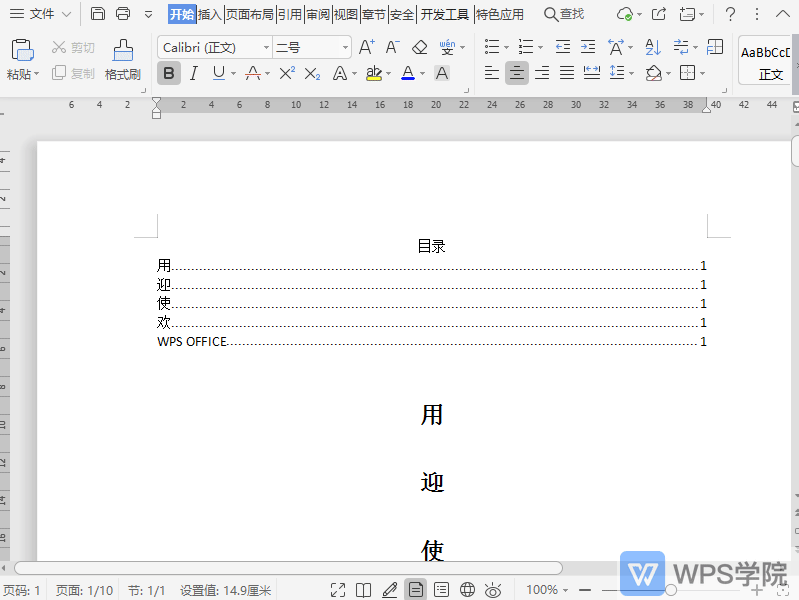This screenshot has height=600, width=799.
Task: Click the distributed alignment icon
Action: (x=592, y=73)
